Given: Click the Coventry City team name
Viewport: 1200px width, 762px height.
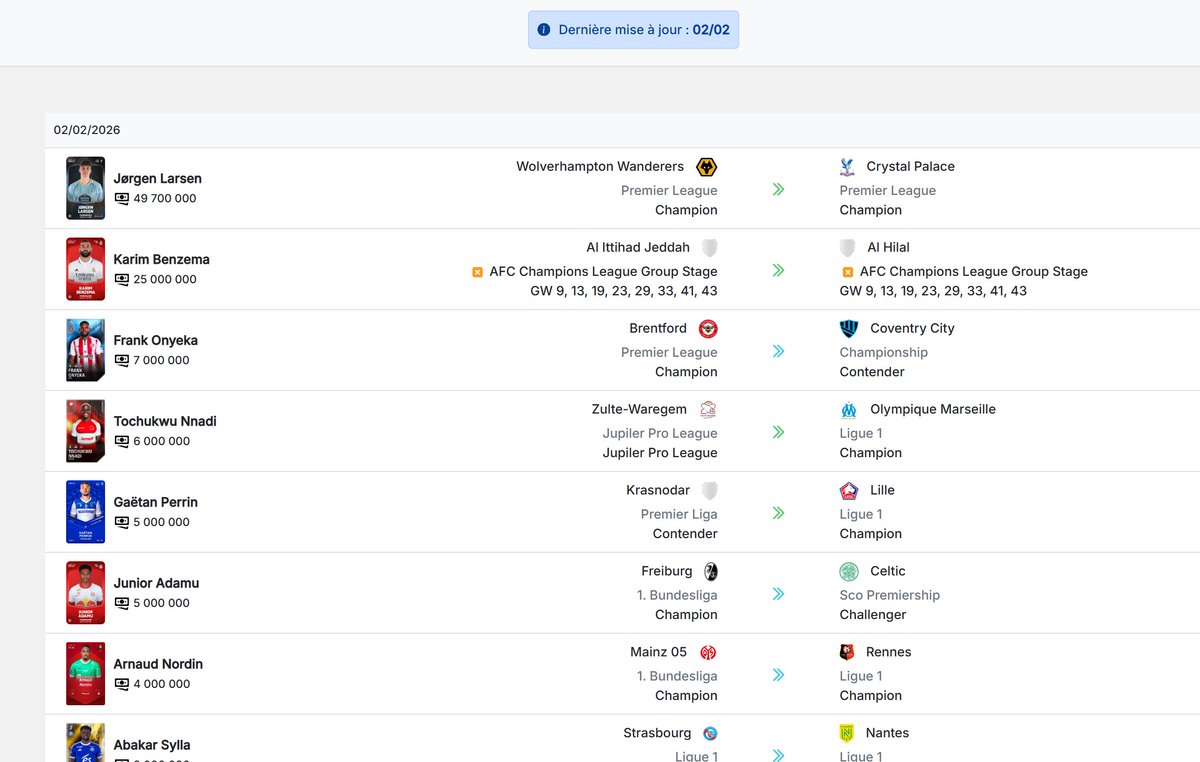Looking at the screenshot, I should (x=913, y=329).
